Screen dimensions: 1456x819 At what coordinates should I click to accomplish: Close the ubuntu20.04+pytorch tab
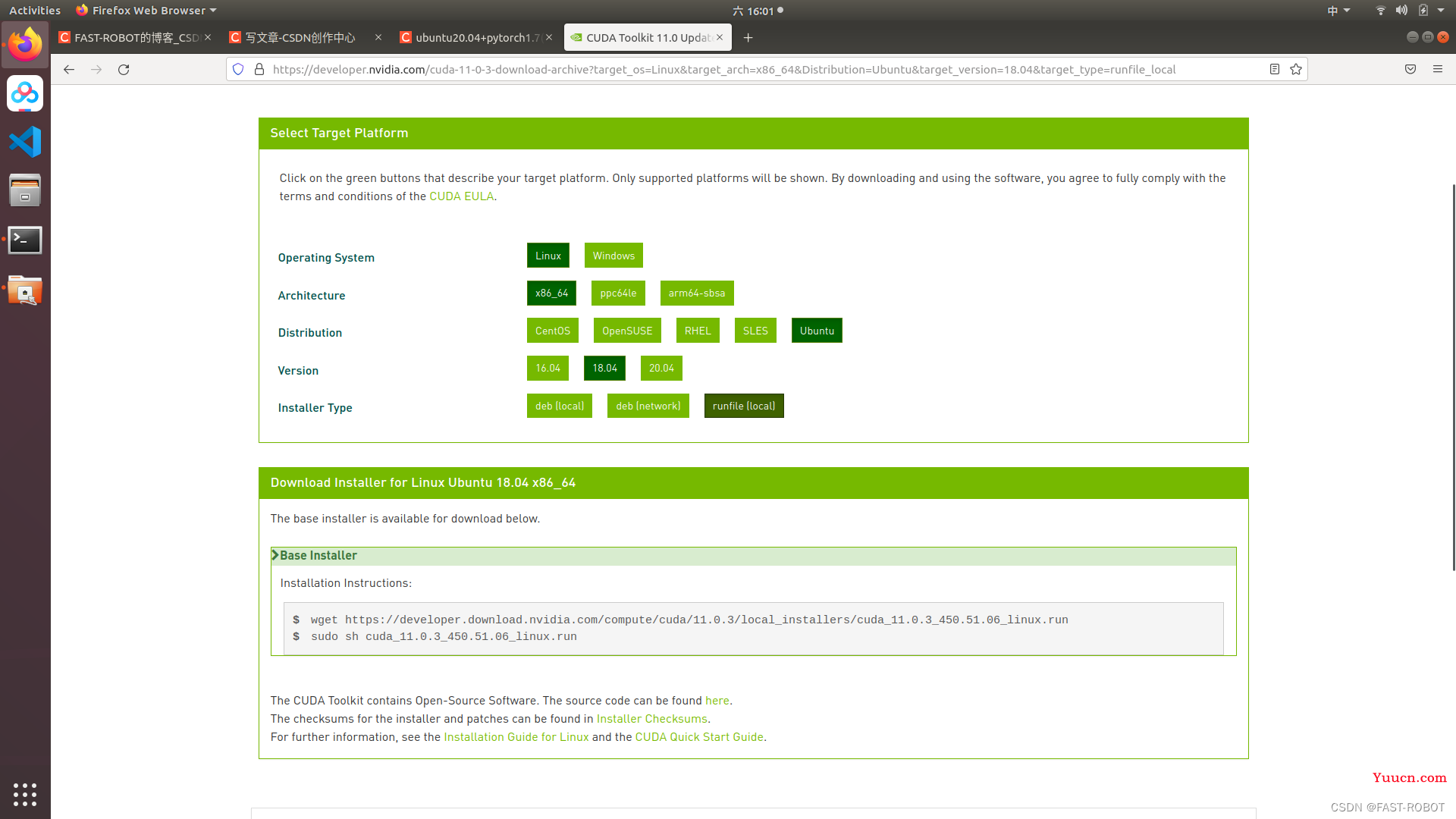(x=549, y=37)
